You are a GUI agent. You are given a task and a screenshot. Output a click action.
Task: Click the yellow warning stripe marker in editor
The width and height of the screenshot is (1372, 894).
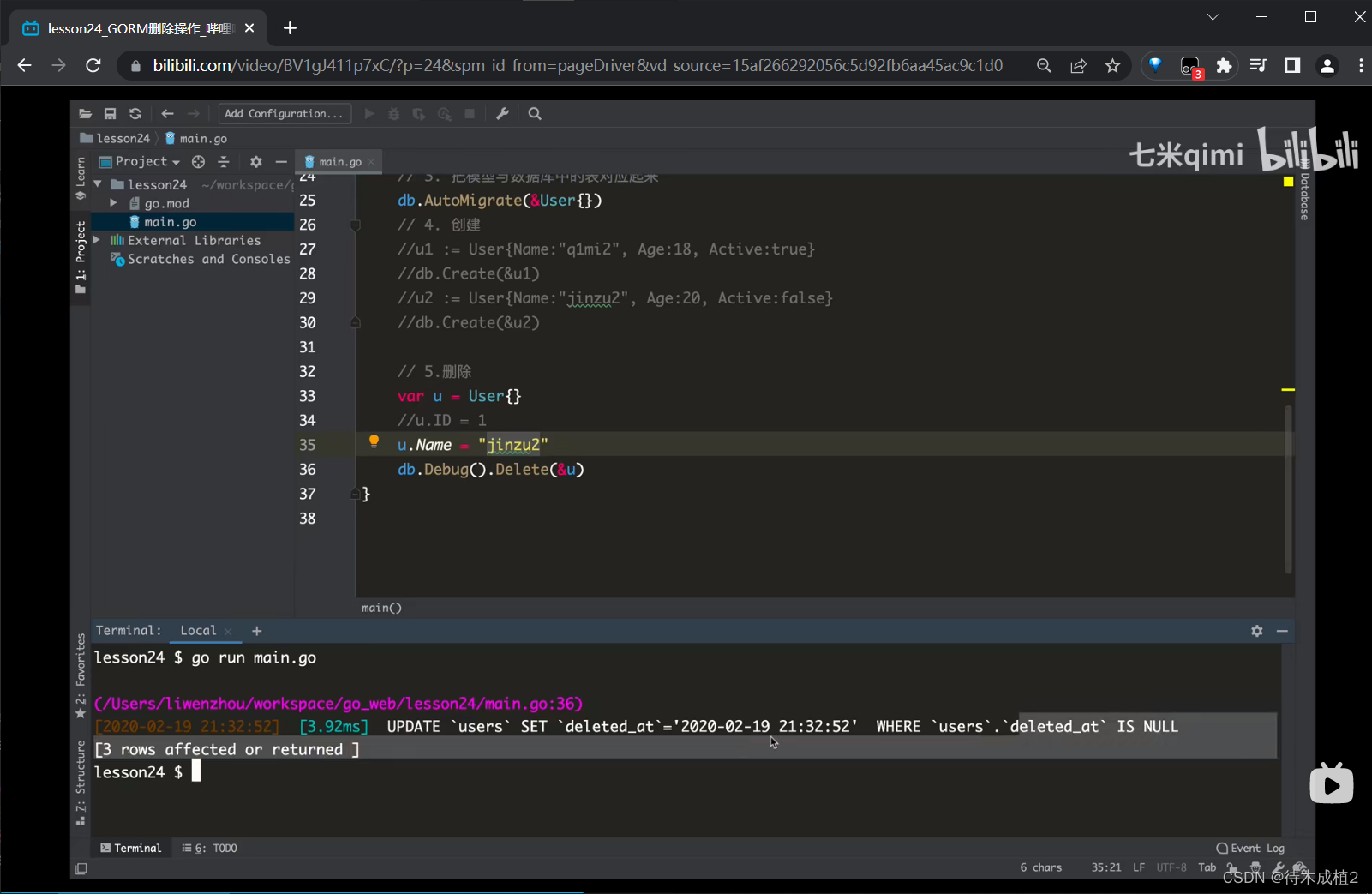point(1288,390)
